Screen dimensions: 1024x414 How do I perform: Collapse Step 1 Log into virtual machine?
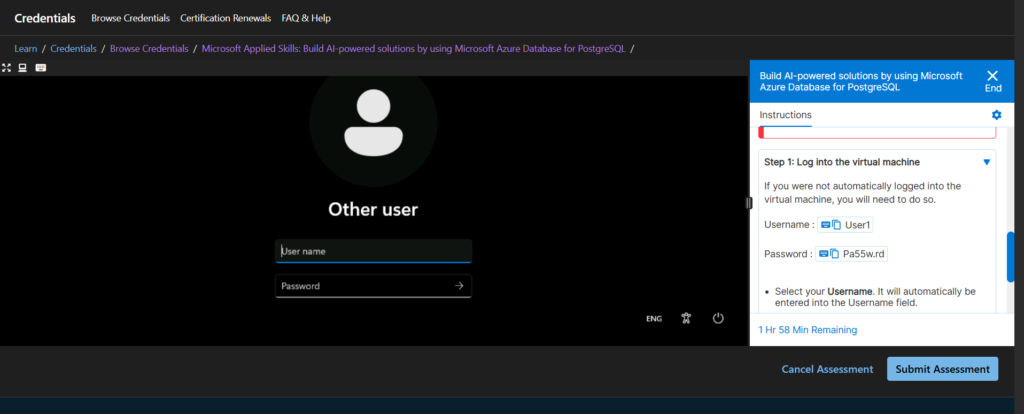tap(986, 162)
